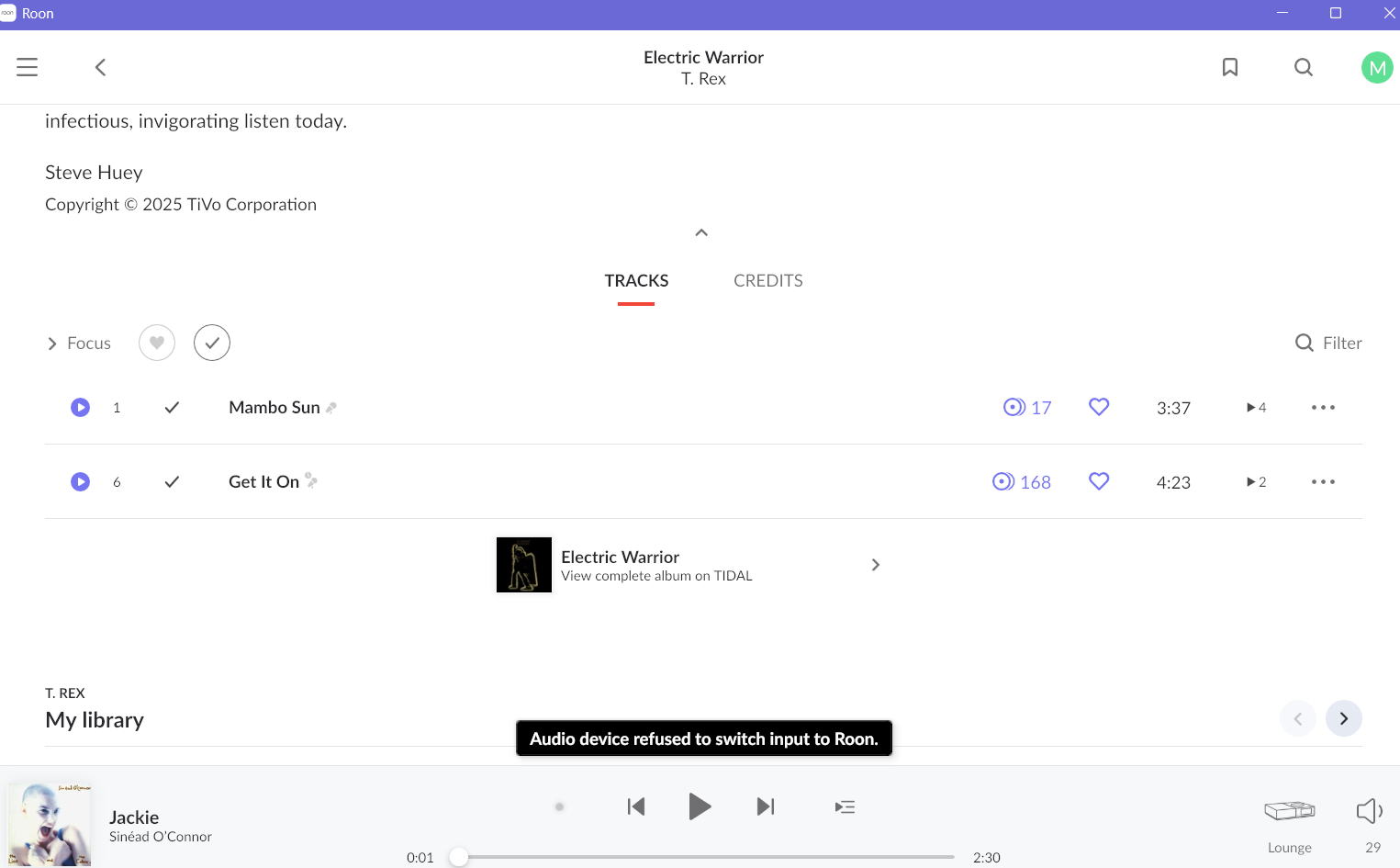Move the playback seek bar handle
Image resolution: width=1400 pixels, height=868 pixels.
pos(459,857)
